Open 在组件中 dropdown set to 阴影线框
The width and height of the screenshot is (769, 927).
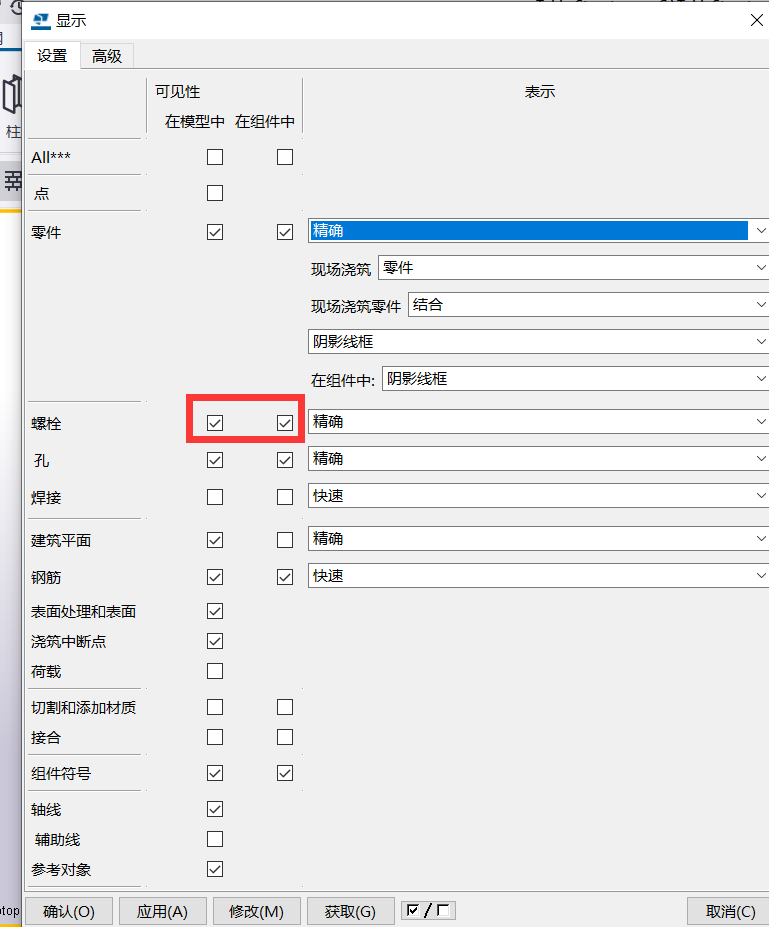pos(575,378)
